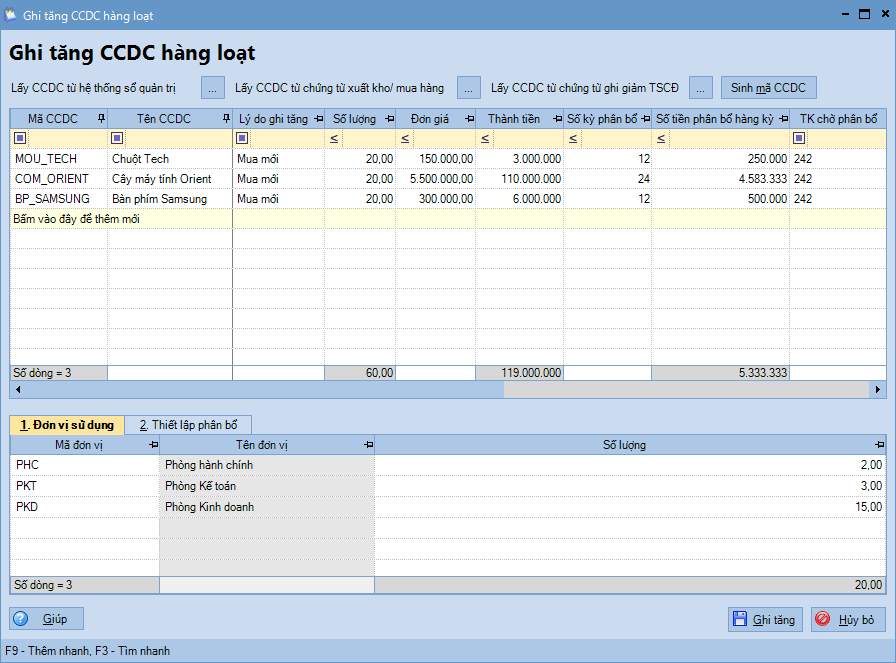This screenshot has height=663, width=896.
Task: Click the pin icon in Tên đơn vị header
Action: click(367, 445)
